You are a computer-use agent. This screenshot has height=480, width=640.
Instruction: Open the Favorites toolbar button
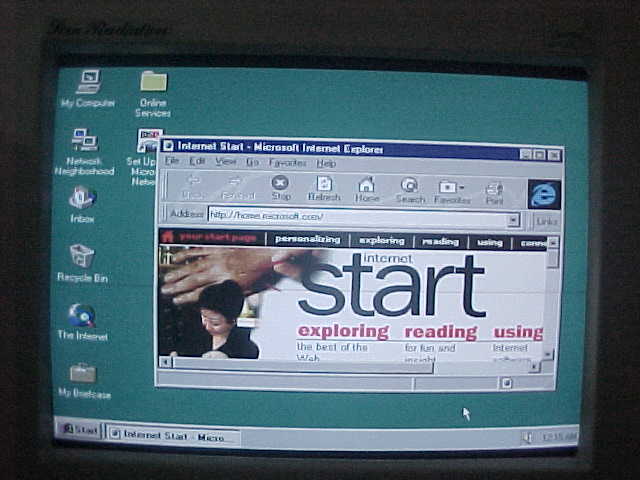452,192
